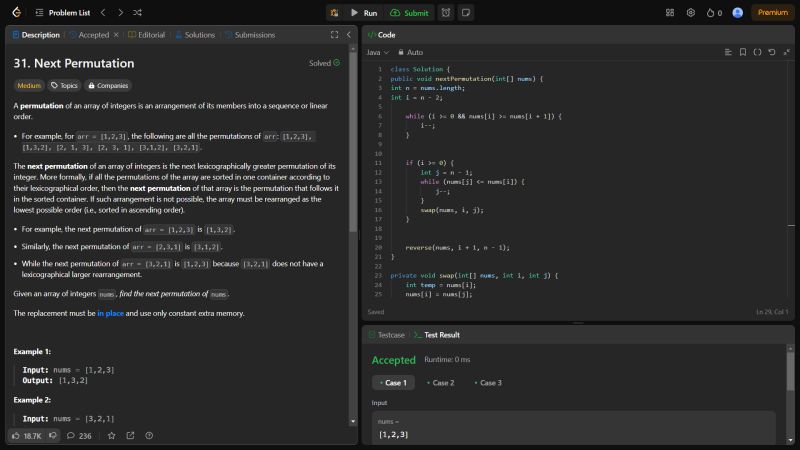Screen dimensions: 800x450
Task: Click the Code panel header label
Action: point(382,35)
